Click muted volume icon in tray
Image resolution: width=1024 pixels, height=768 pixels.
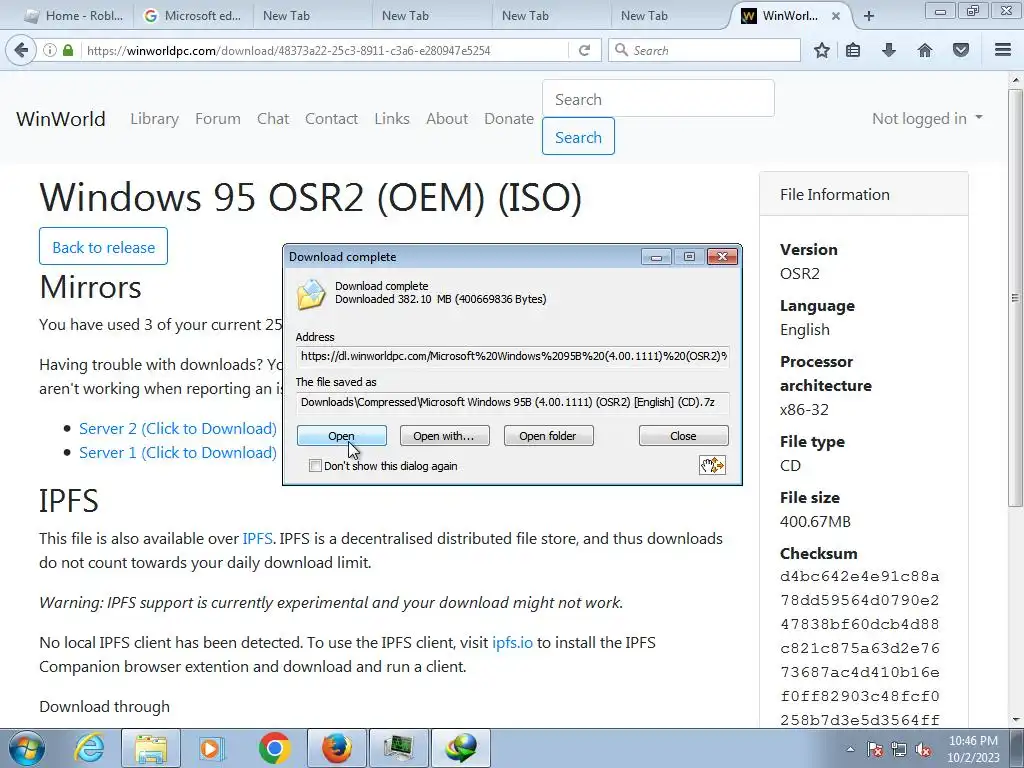923,749
